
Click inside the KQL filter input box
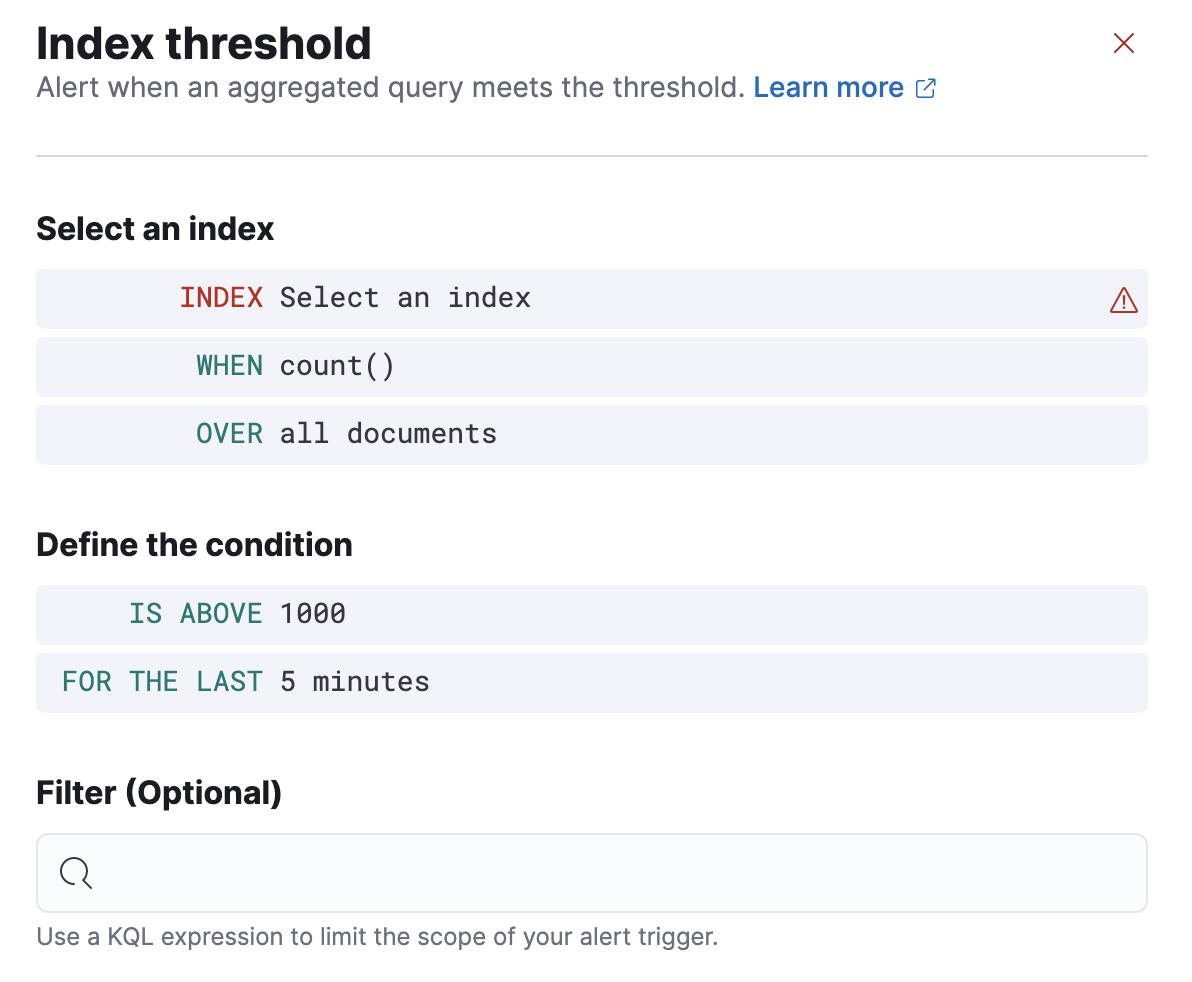(x=400, y=872)
